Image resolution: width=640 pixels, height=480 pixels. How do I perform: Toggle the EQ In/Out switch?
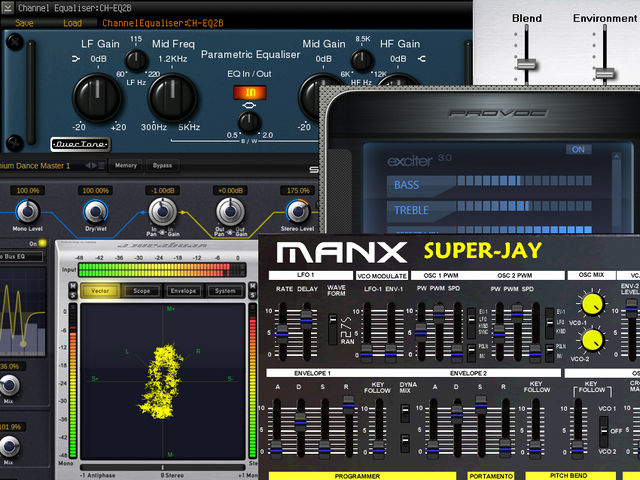pyautogui.click(x=250, y=93)
